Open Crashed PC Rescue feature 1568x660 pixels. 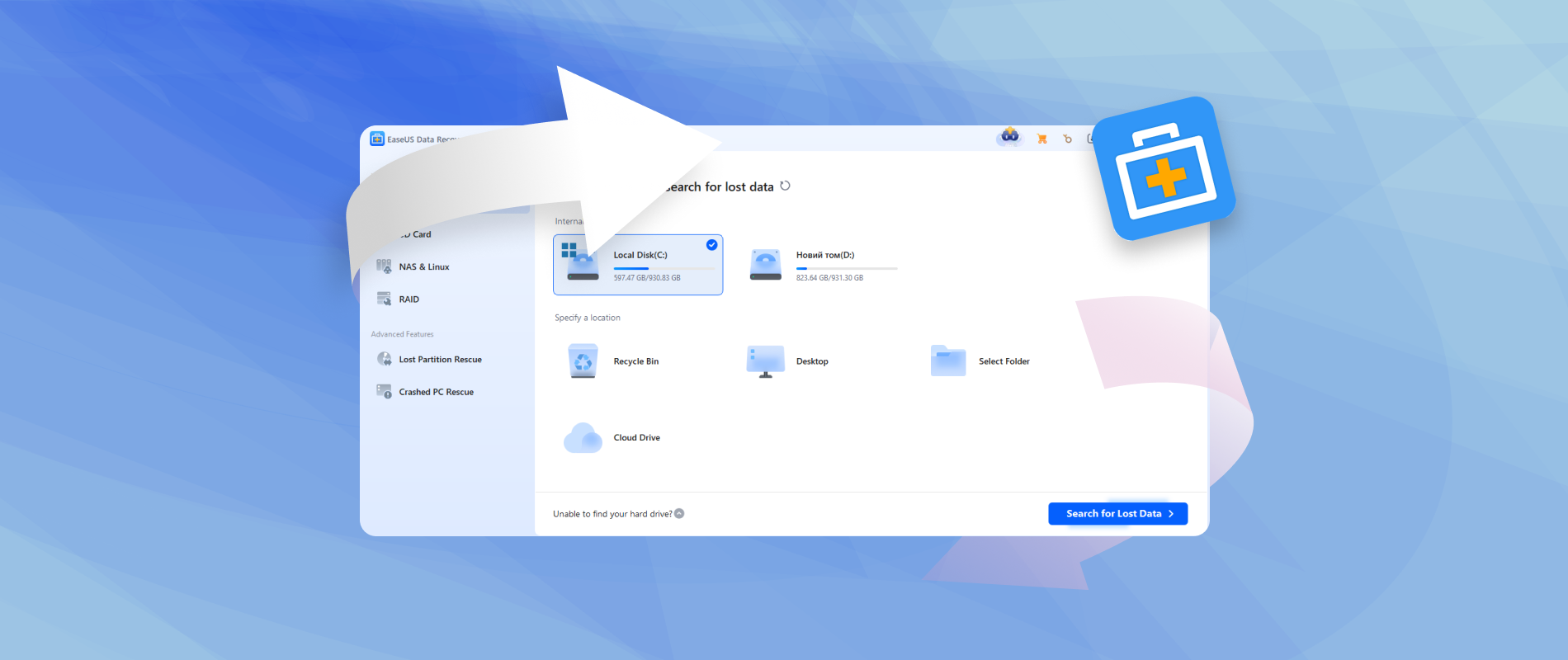coord(437,392)
